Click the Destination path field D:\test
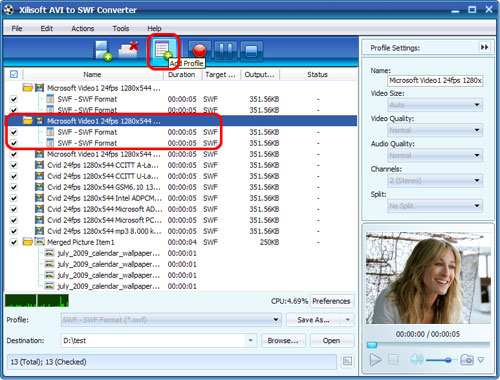The width and height of the screenshot is (500, 380). [154, 340]
